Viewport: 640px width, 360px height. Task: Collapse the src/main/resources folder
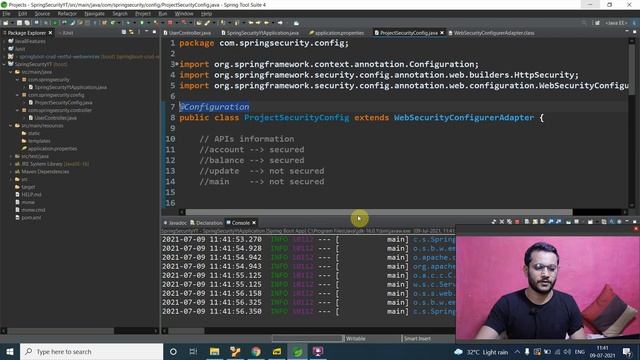click(x=11, y=126)
